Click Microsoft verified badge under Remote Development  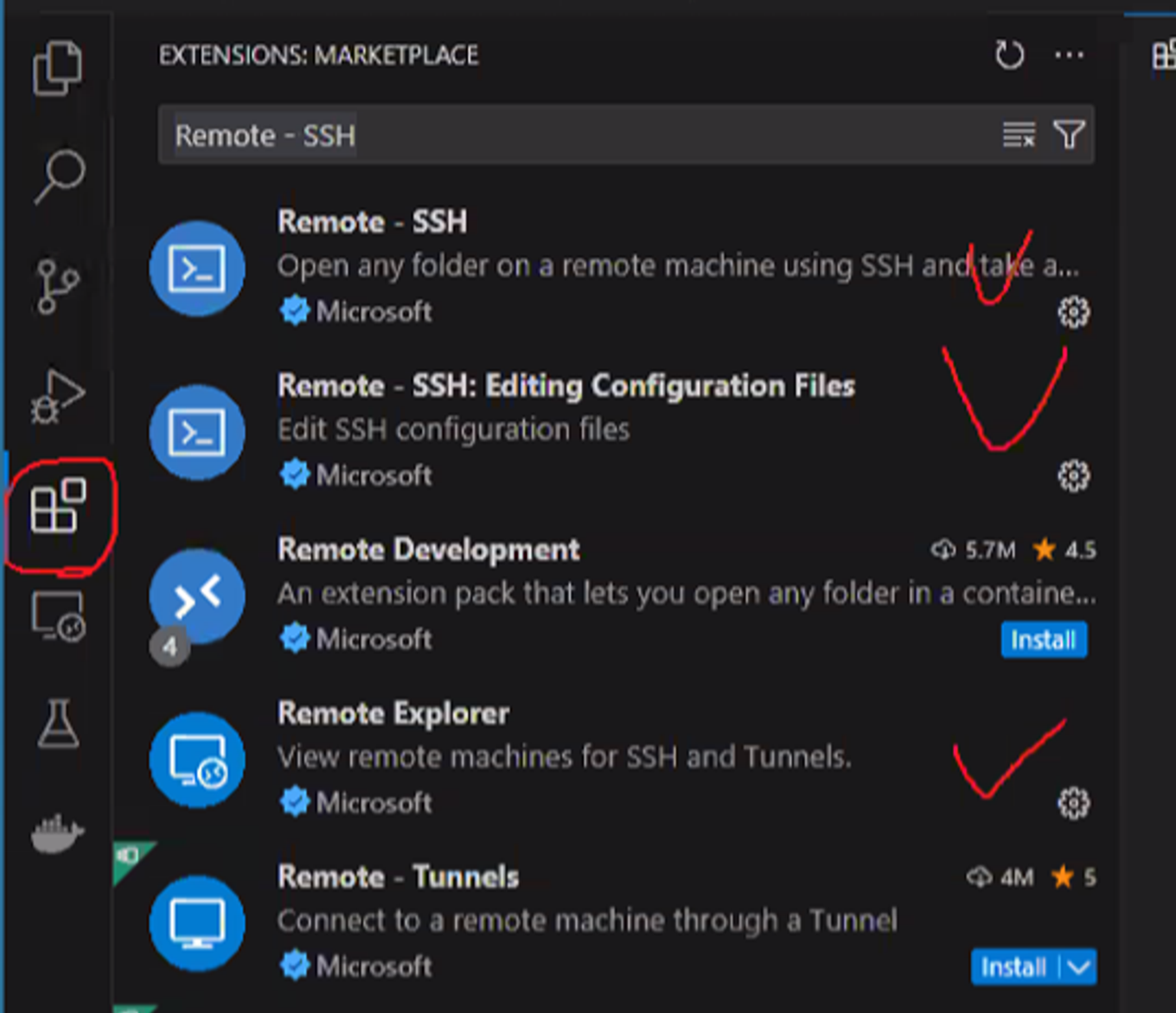[x=295, y=639]
